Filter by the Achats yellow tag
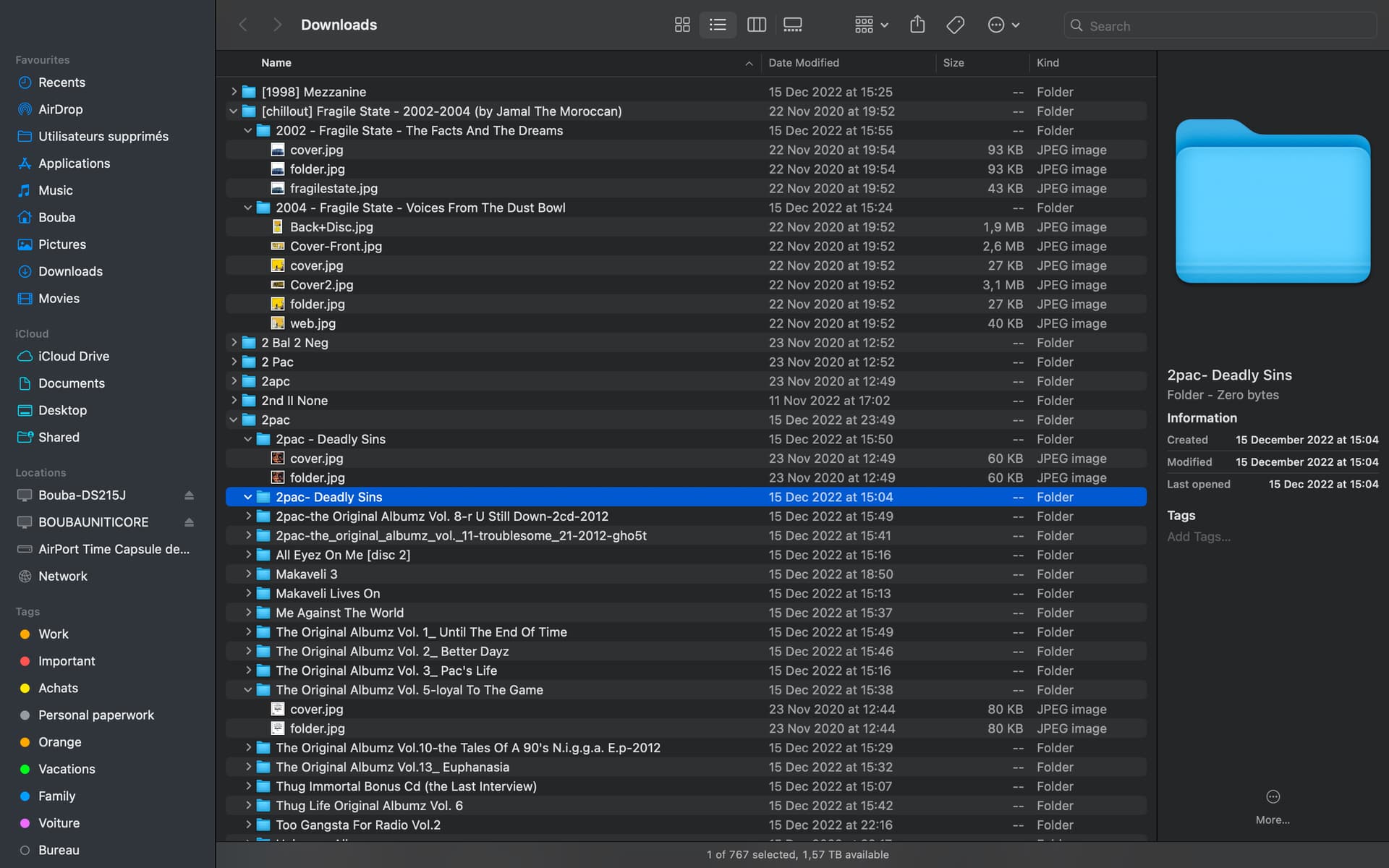1389x868 pixels. 58,688
